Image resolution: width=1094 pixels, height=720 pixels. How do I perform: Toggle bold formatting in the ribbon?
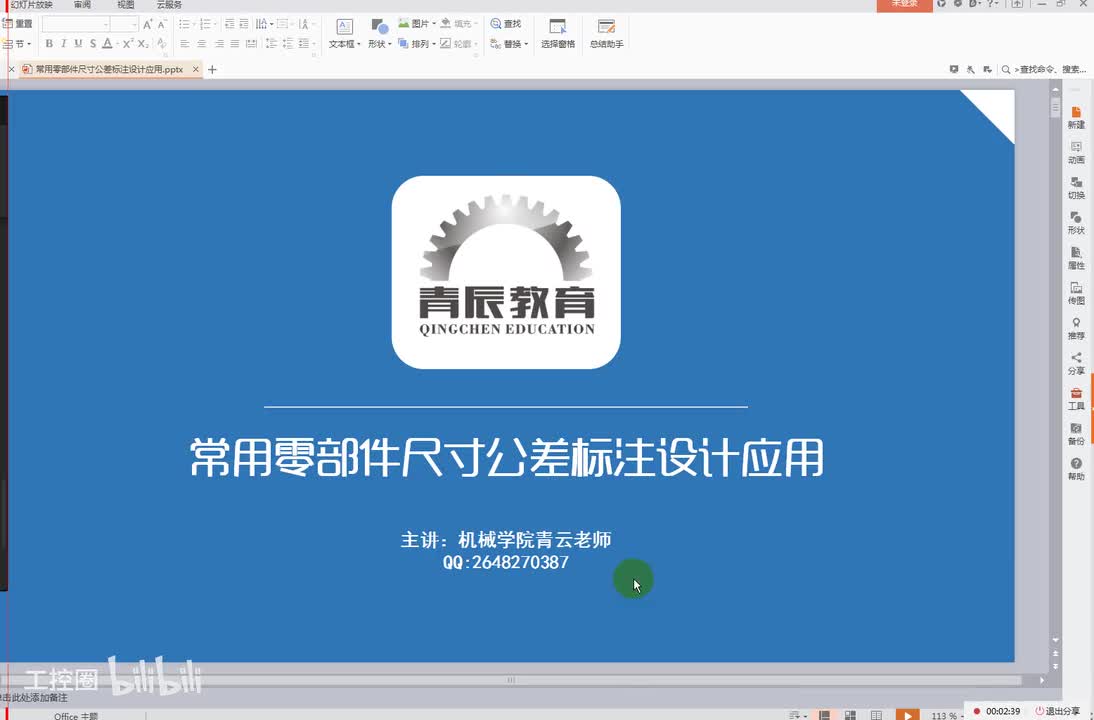(49, 43)
